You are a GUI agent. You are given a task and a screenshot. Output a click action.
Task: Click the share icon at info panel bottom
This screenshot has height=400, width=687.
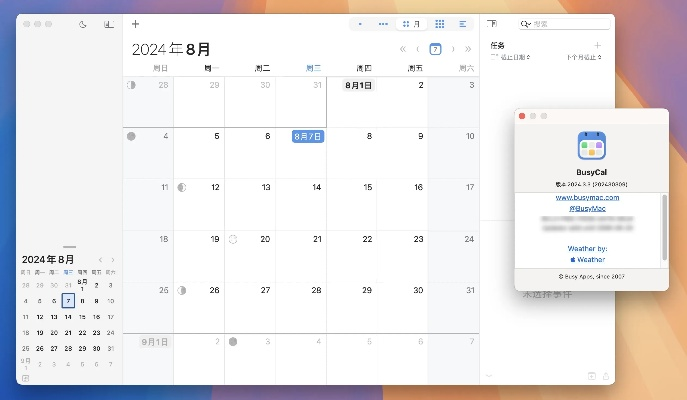[606, 376]
